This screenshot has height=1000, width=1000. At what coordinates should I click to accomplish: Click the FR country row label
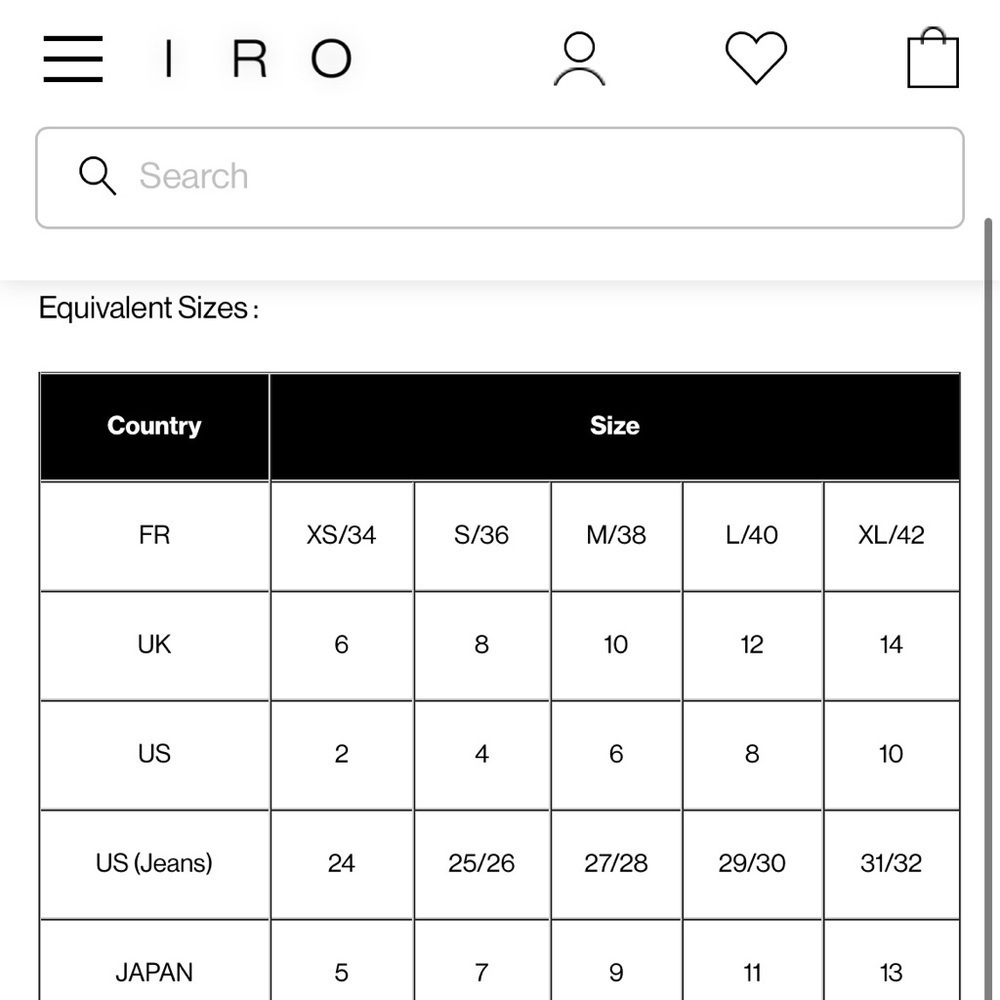coord(154,536)
